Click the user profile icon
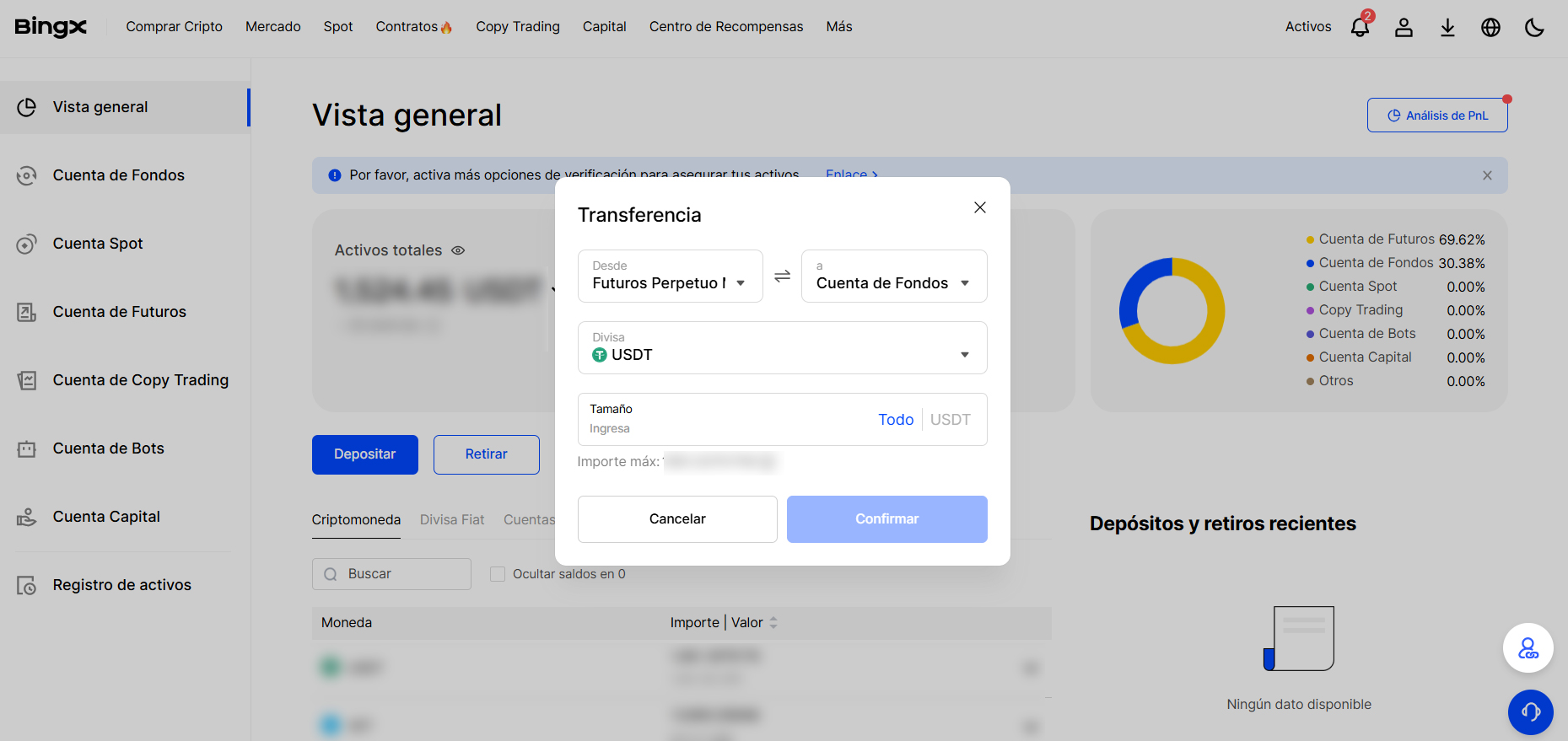This screenshot has height=741, width=1568. (x=1404, y=27)
